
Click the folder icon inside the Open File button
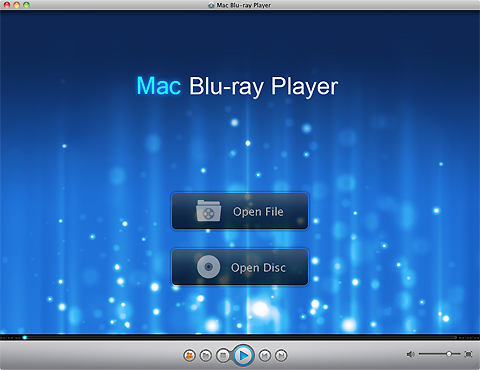(208, 211)
